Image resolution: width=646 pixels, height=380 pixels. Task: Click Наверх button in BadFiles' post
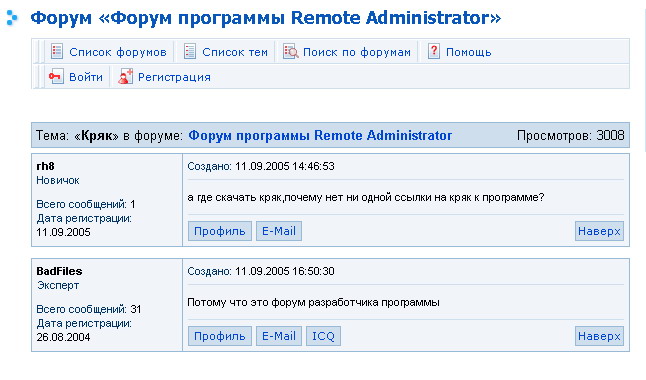pos(599,336)
